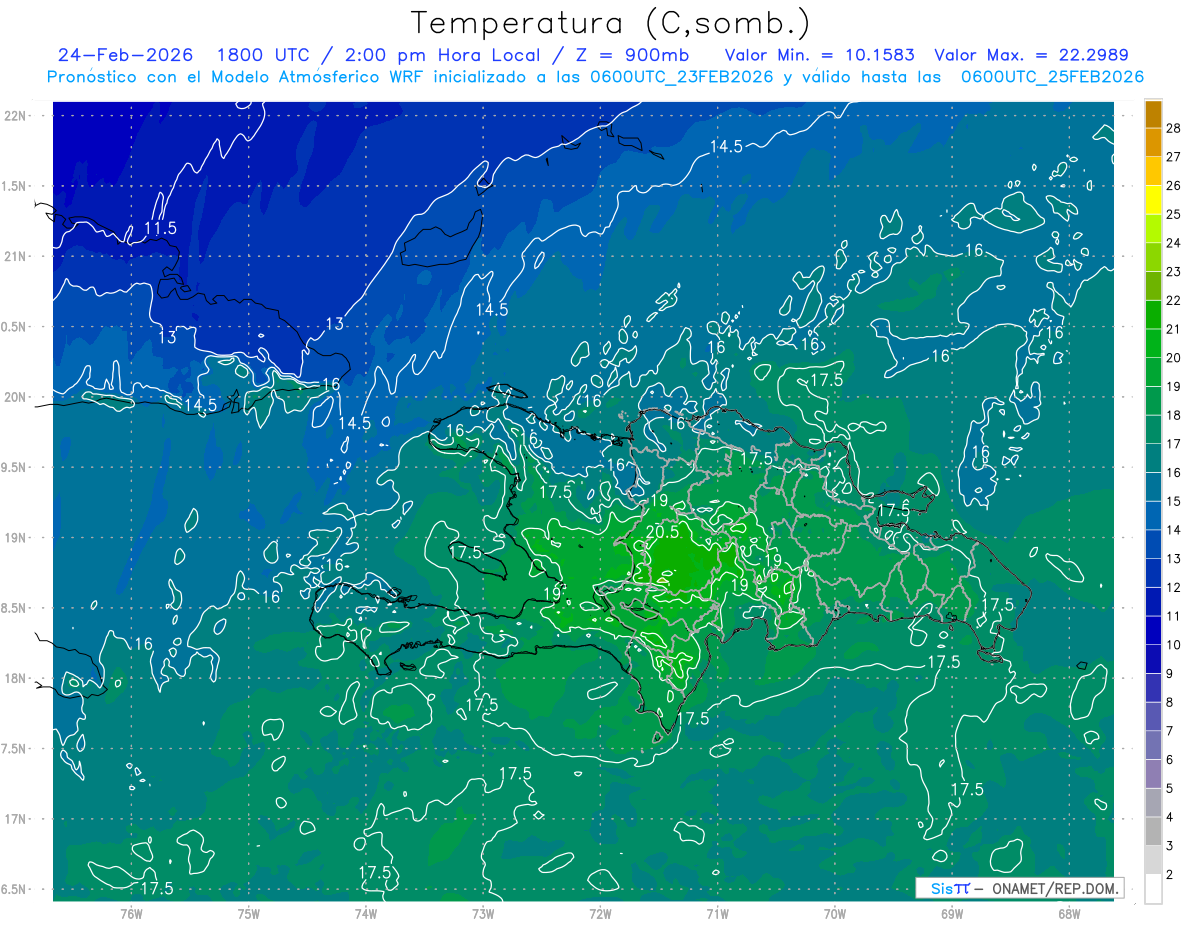Click the '20N' latitude axis label
This screenshot has width=1200, height=927.
click(x=14, y=397)
